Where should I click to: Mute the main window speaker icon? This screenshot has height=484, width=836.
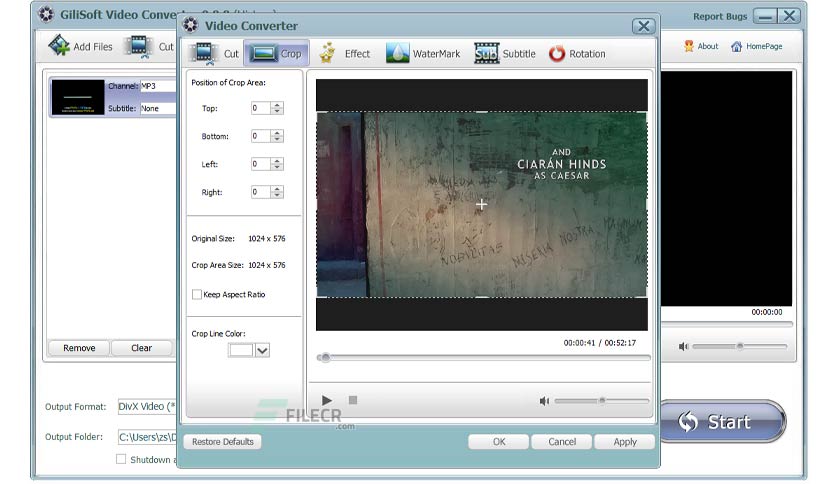pos(683,346)
